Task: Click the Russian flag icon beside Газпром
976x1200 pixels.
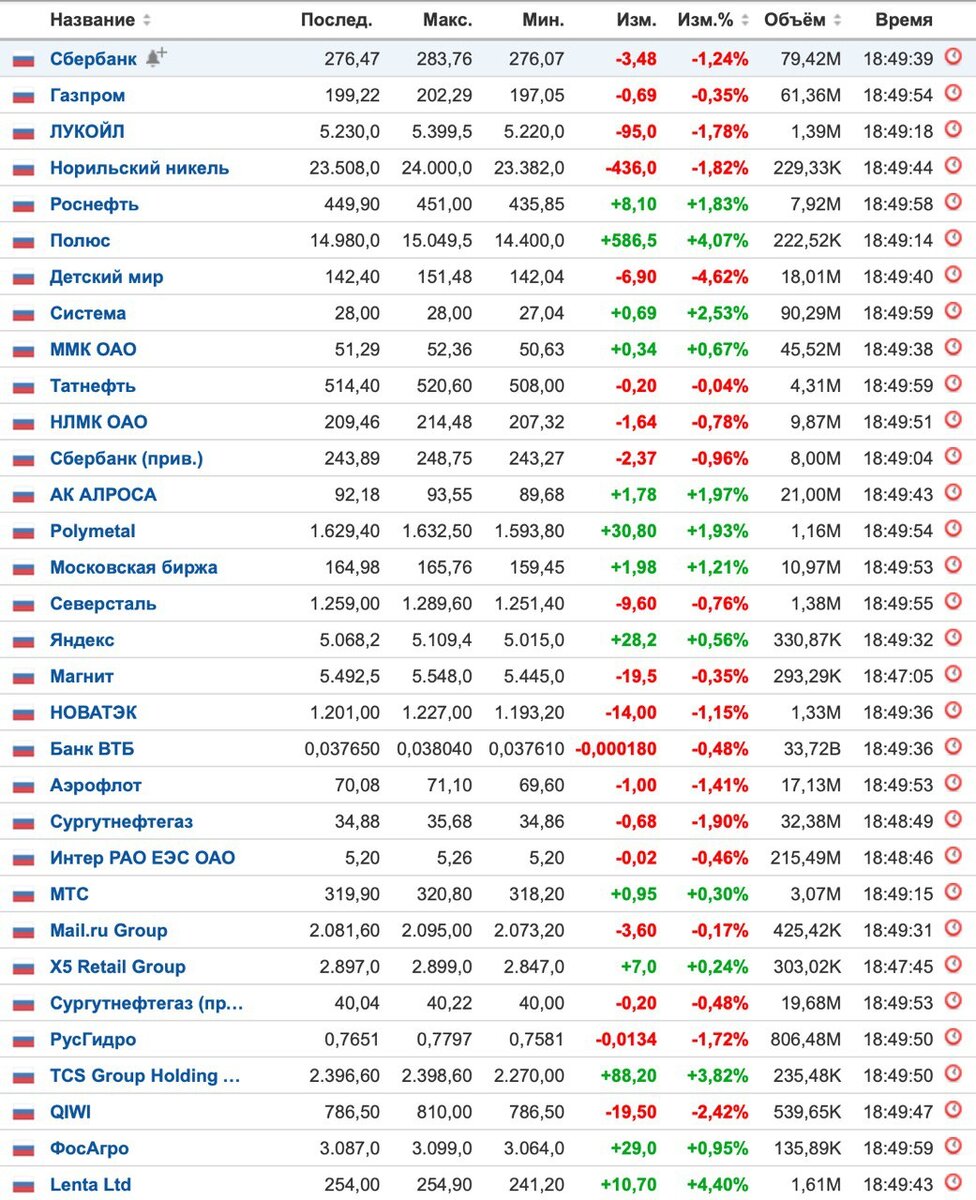Action: [23, 97]
